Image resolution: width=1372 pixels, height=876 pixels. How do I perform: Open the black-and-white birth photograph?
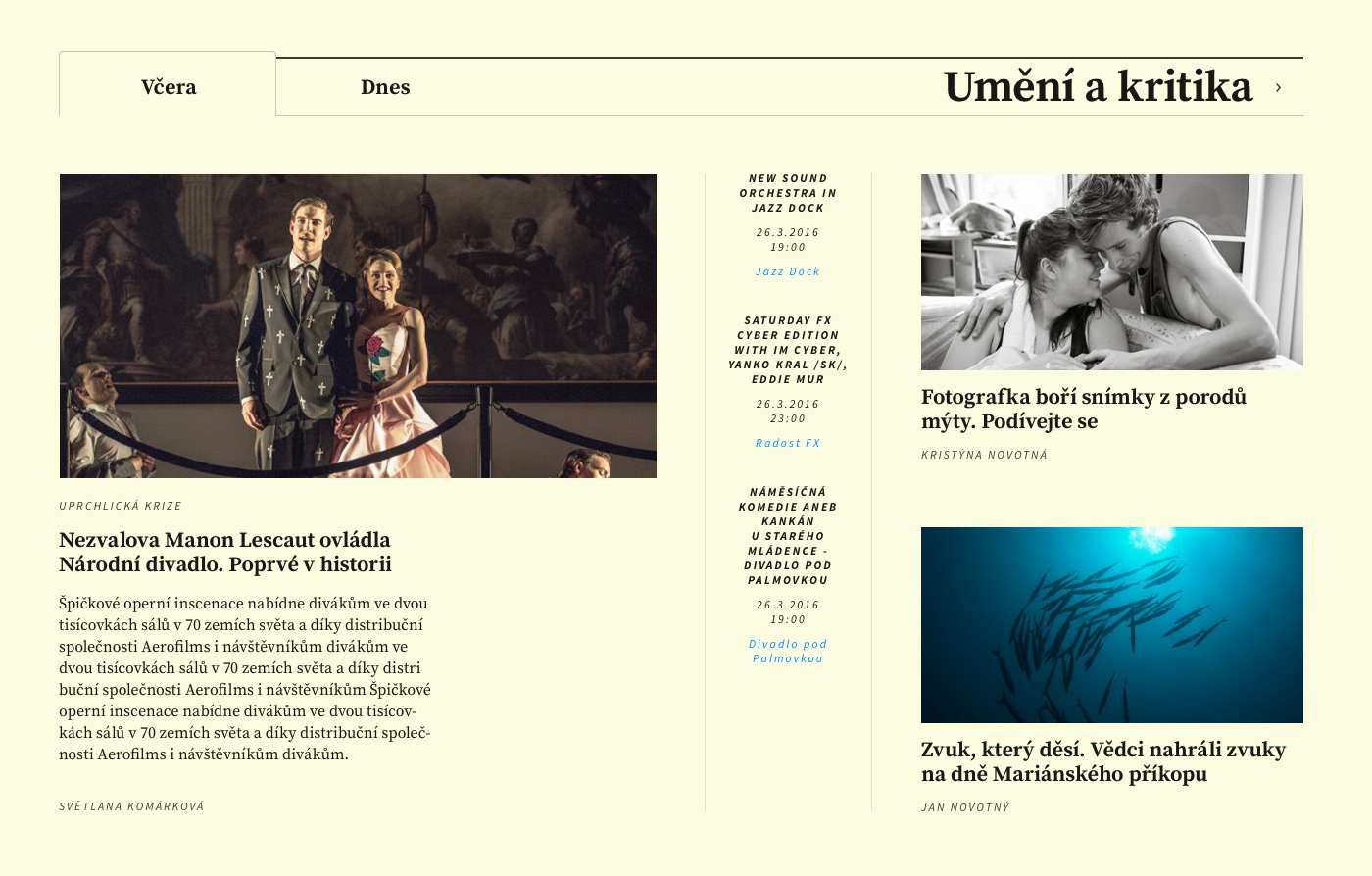1111,272
